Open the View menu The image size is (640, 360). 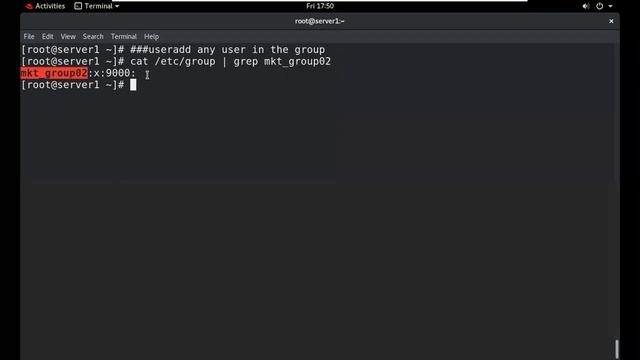pyautogui.click(x=68, y=36)
